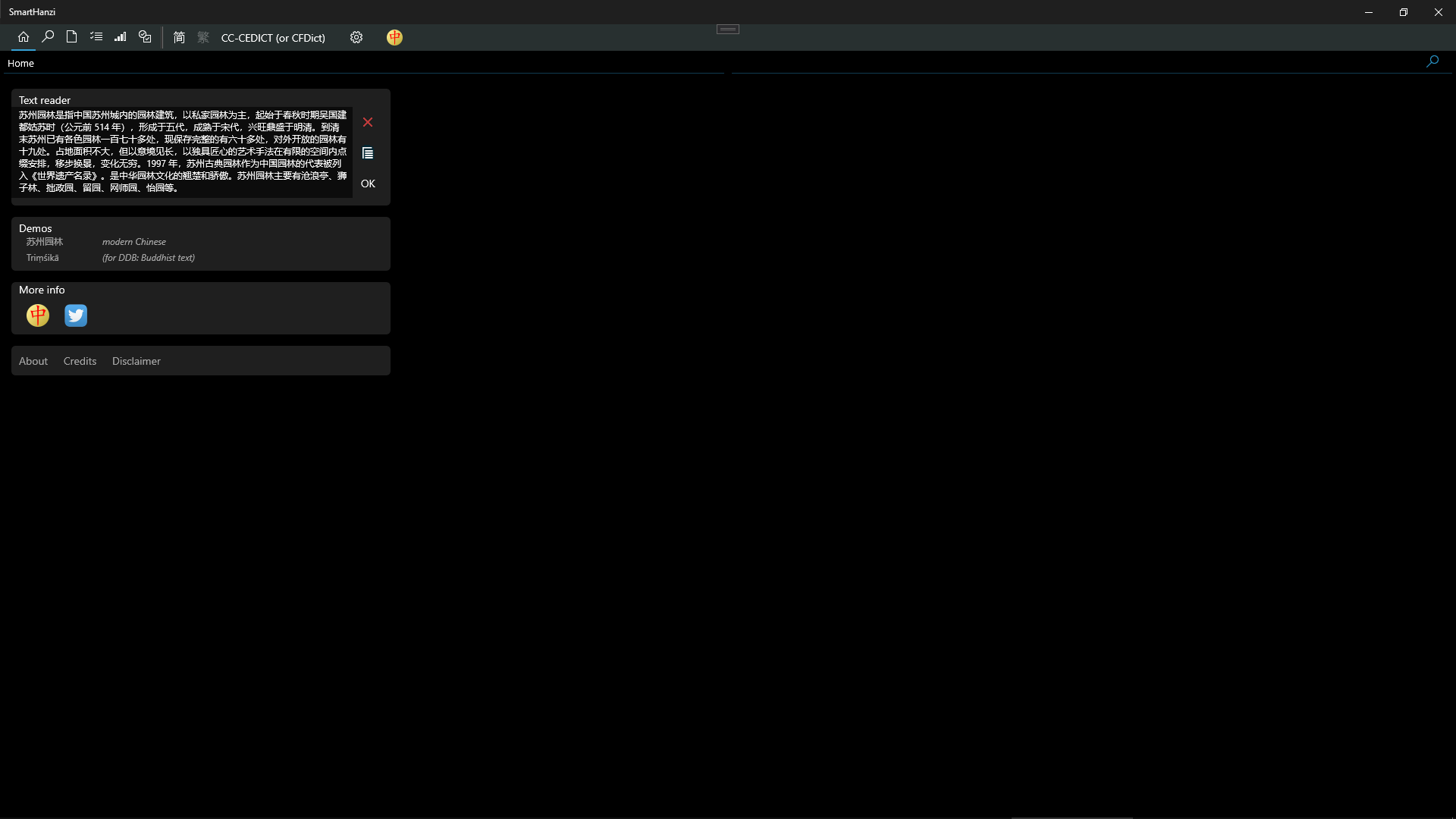Click the red 中 logo in toolbar
This screenshot has height=819, width=1456.
394,37
